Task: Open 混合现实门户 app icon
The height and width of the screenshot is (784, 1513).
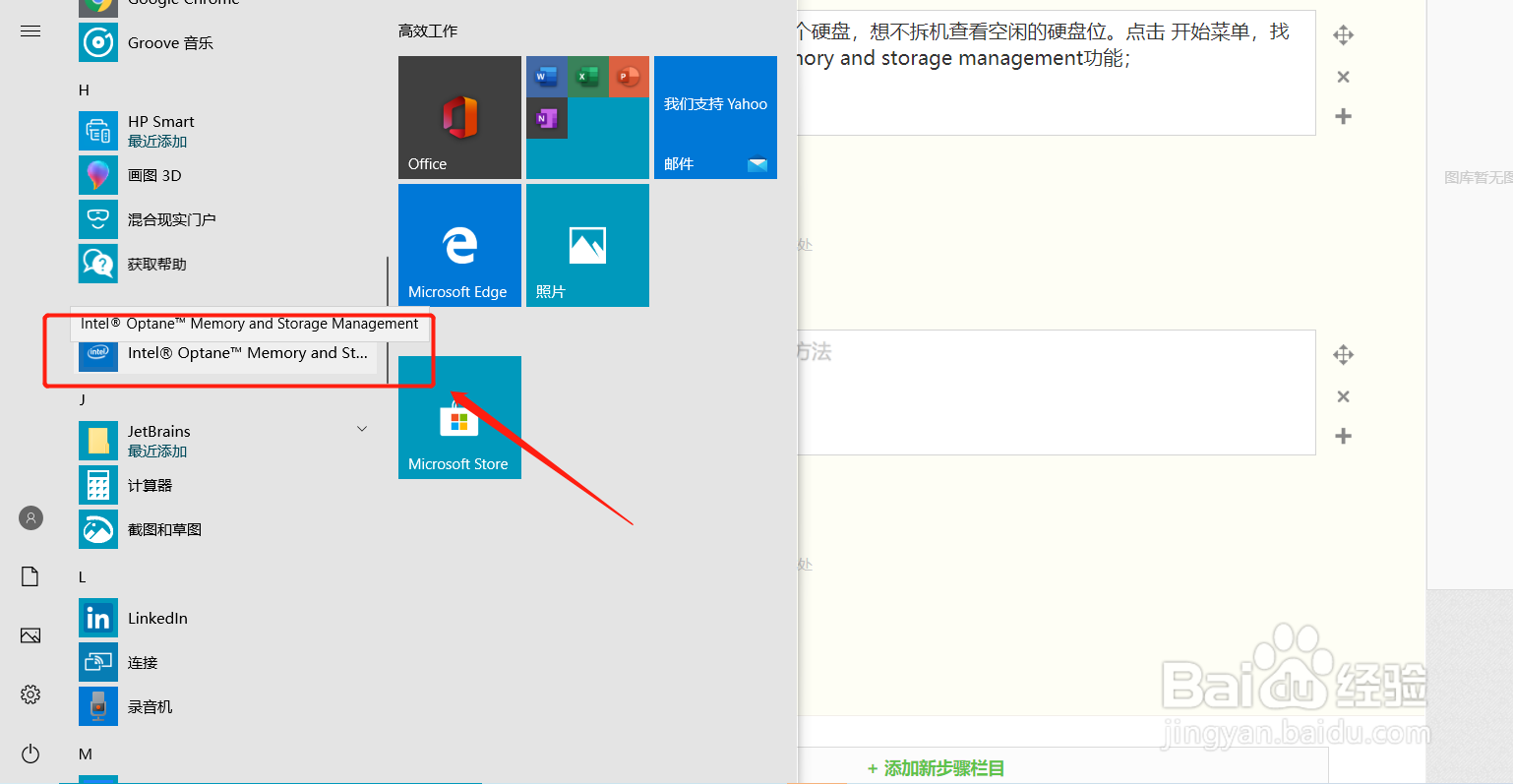Action: (x=98, y=219)
